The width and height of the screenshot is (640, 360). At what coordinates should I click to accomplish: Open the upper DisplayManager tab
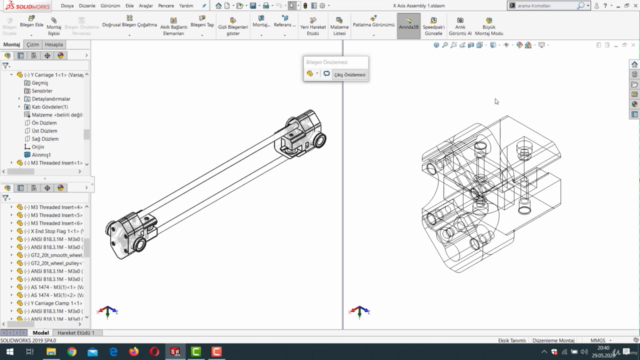pyautogui.click(x=60, y=56)
